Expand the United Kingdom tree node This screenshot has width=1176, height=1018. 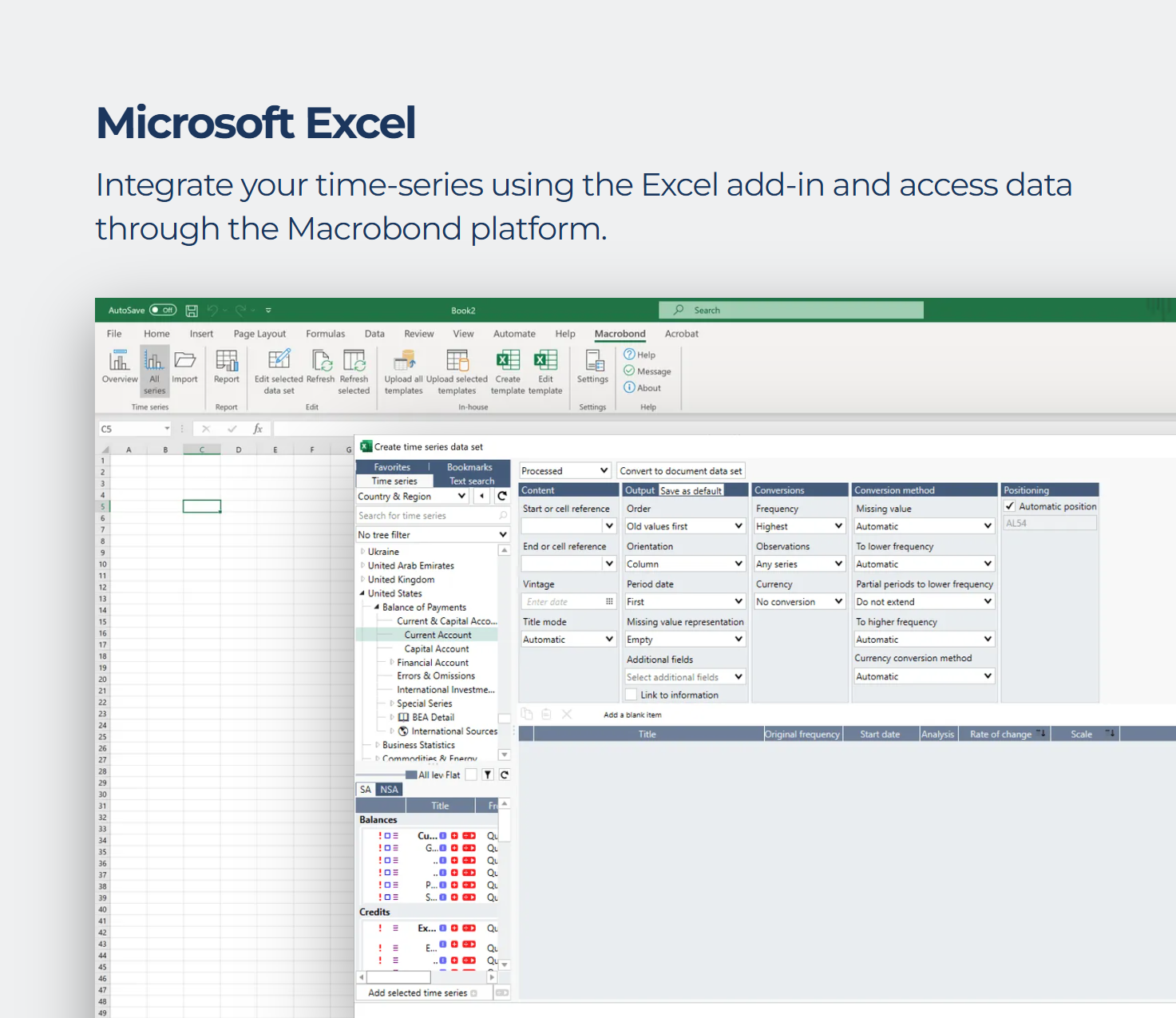click(x=362, y=580)
